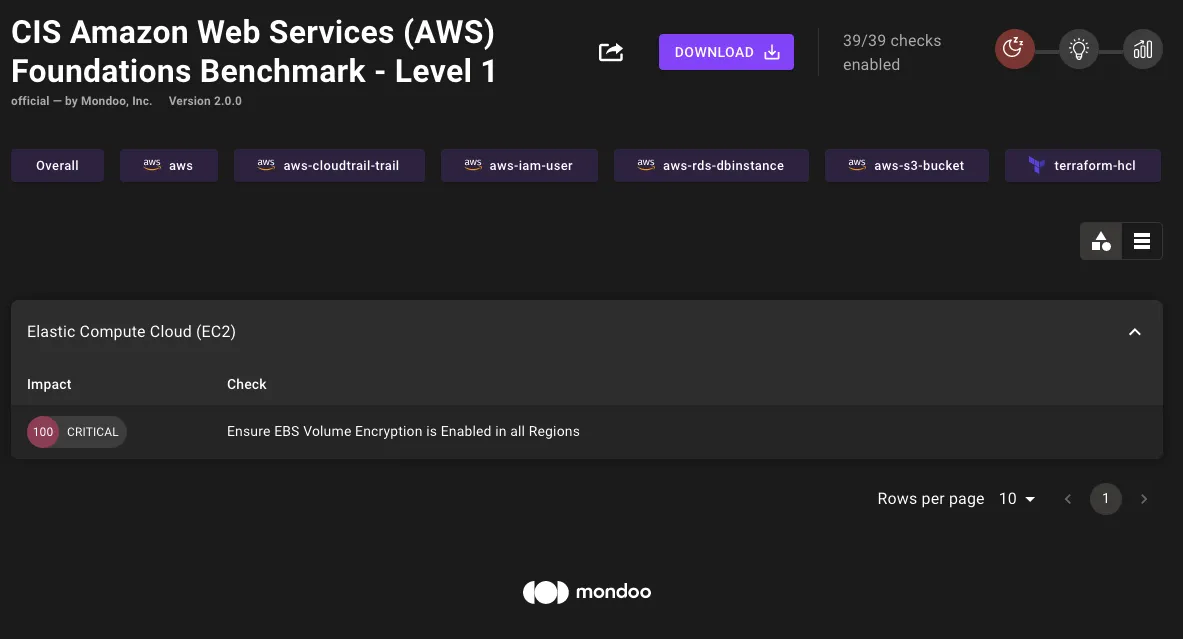Collapse the Elastic Compute Cloud (EC2) section

click(x=1135, y=332)
